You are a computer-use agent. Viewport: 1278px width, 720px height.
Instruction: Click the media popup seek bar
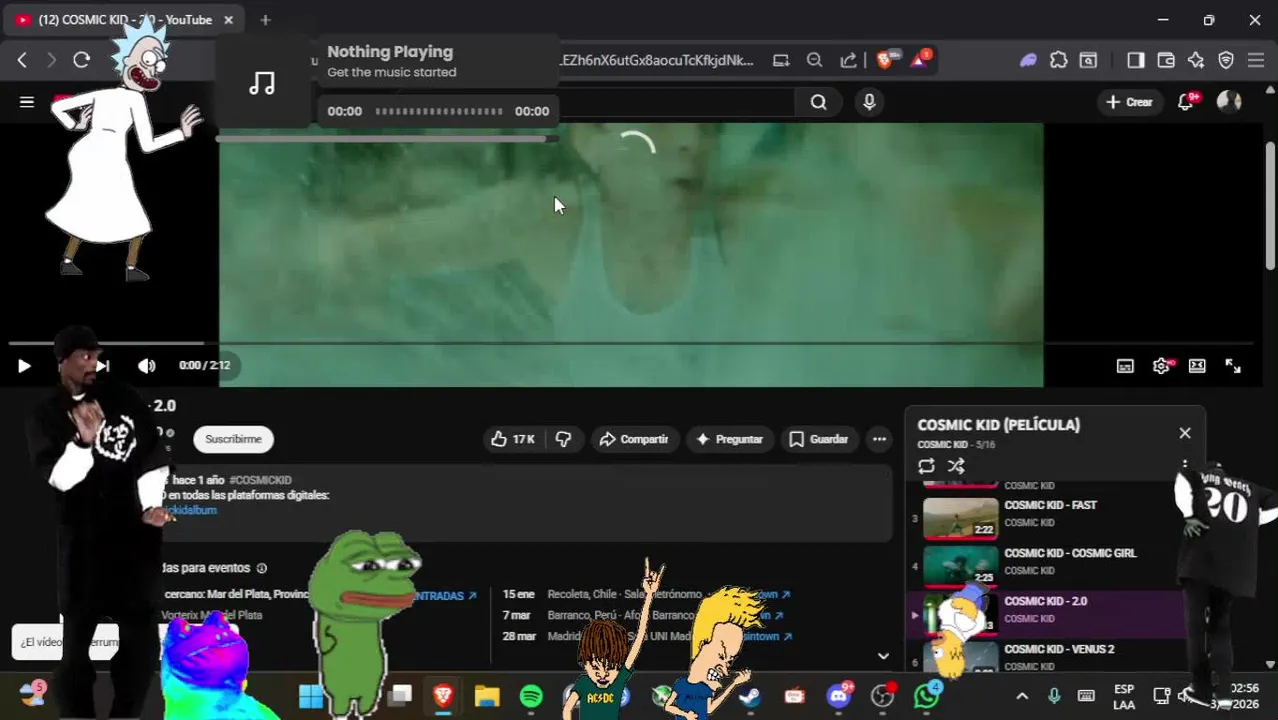[439, 111]
